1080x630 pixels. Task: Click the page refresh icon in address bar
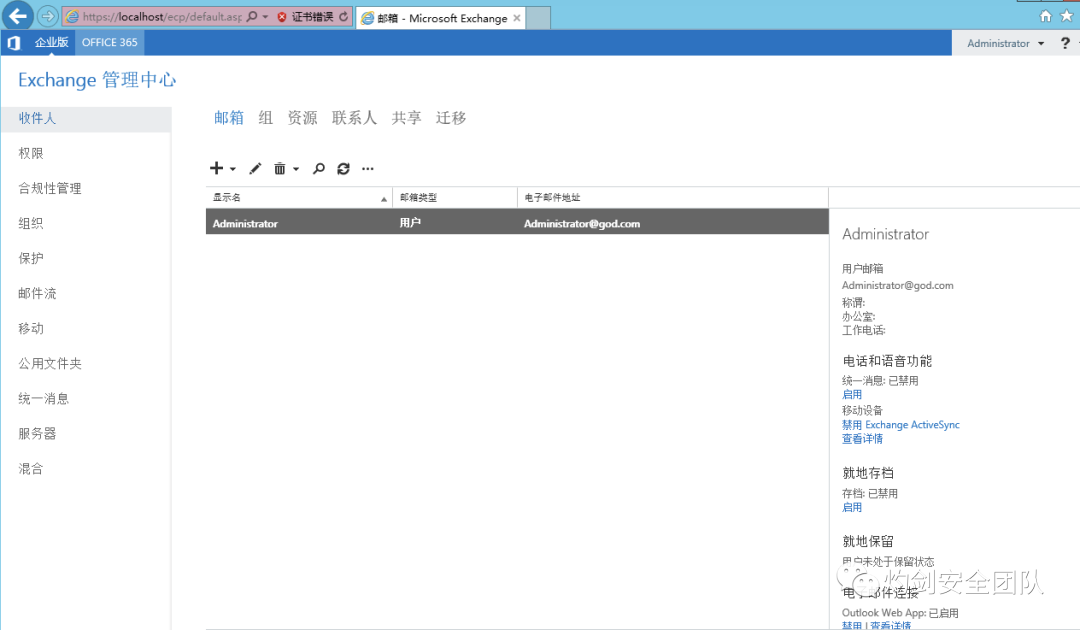344,17
